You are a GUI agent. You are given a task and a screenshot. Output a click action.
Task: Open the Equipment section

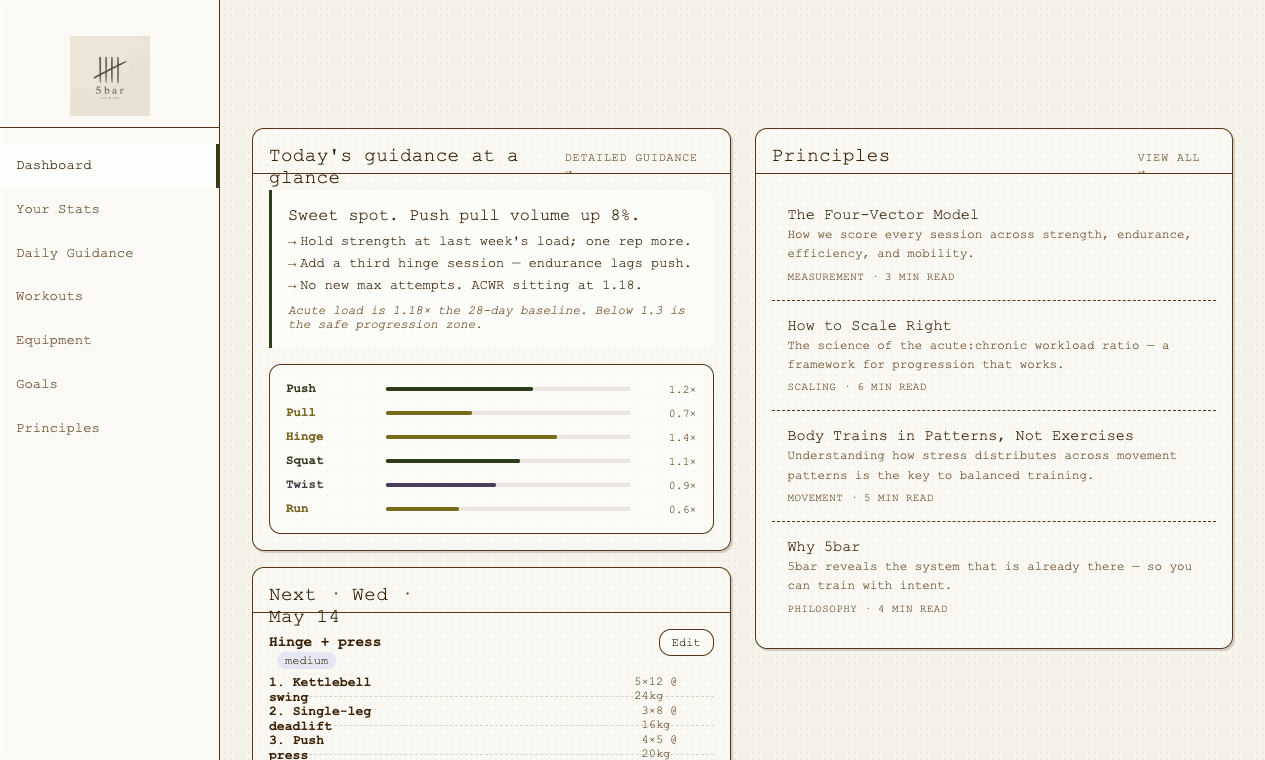coord(109,341)
